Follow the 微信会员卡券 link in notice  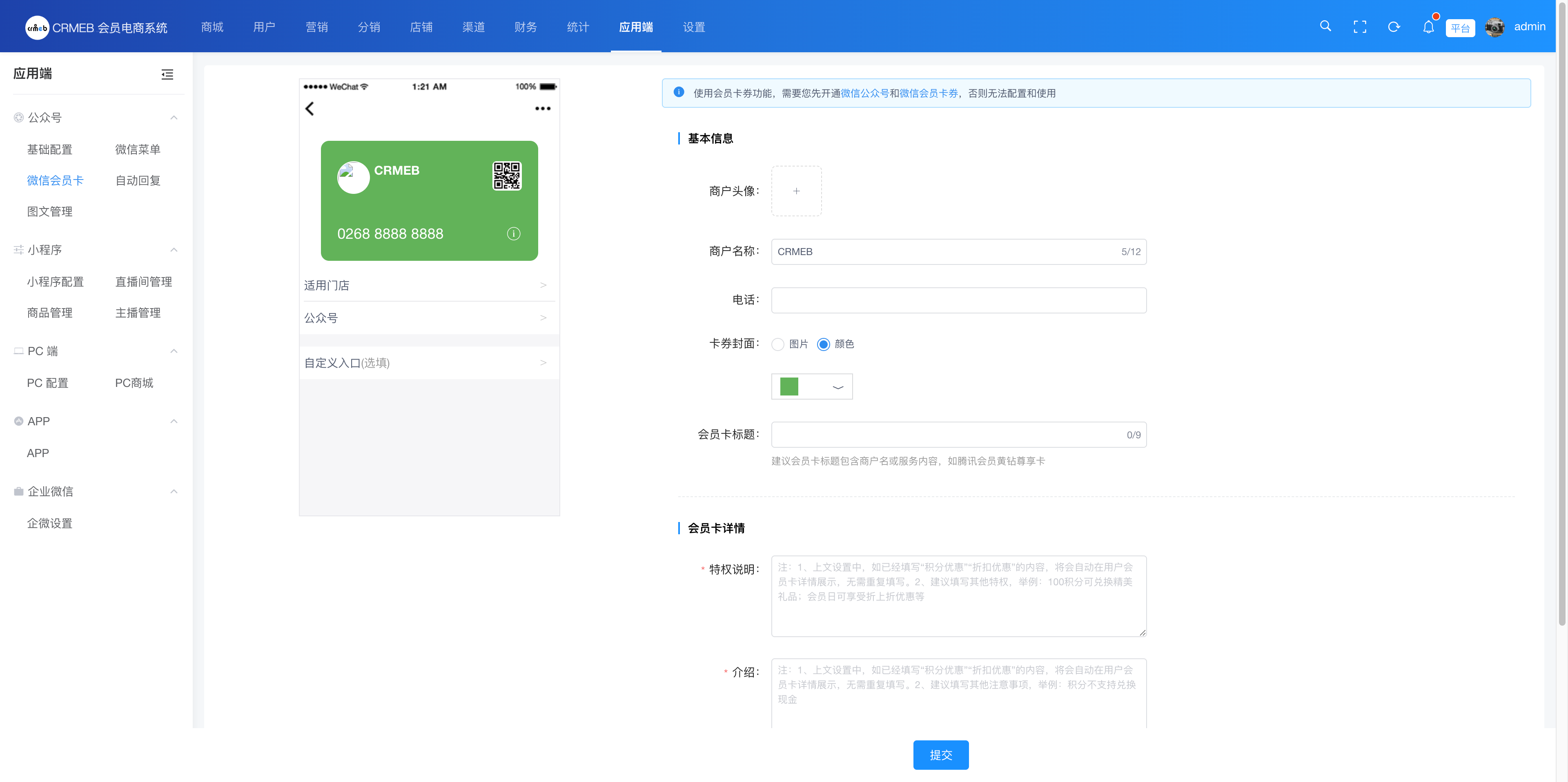(x=929, y=93)
